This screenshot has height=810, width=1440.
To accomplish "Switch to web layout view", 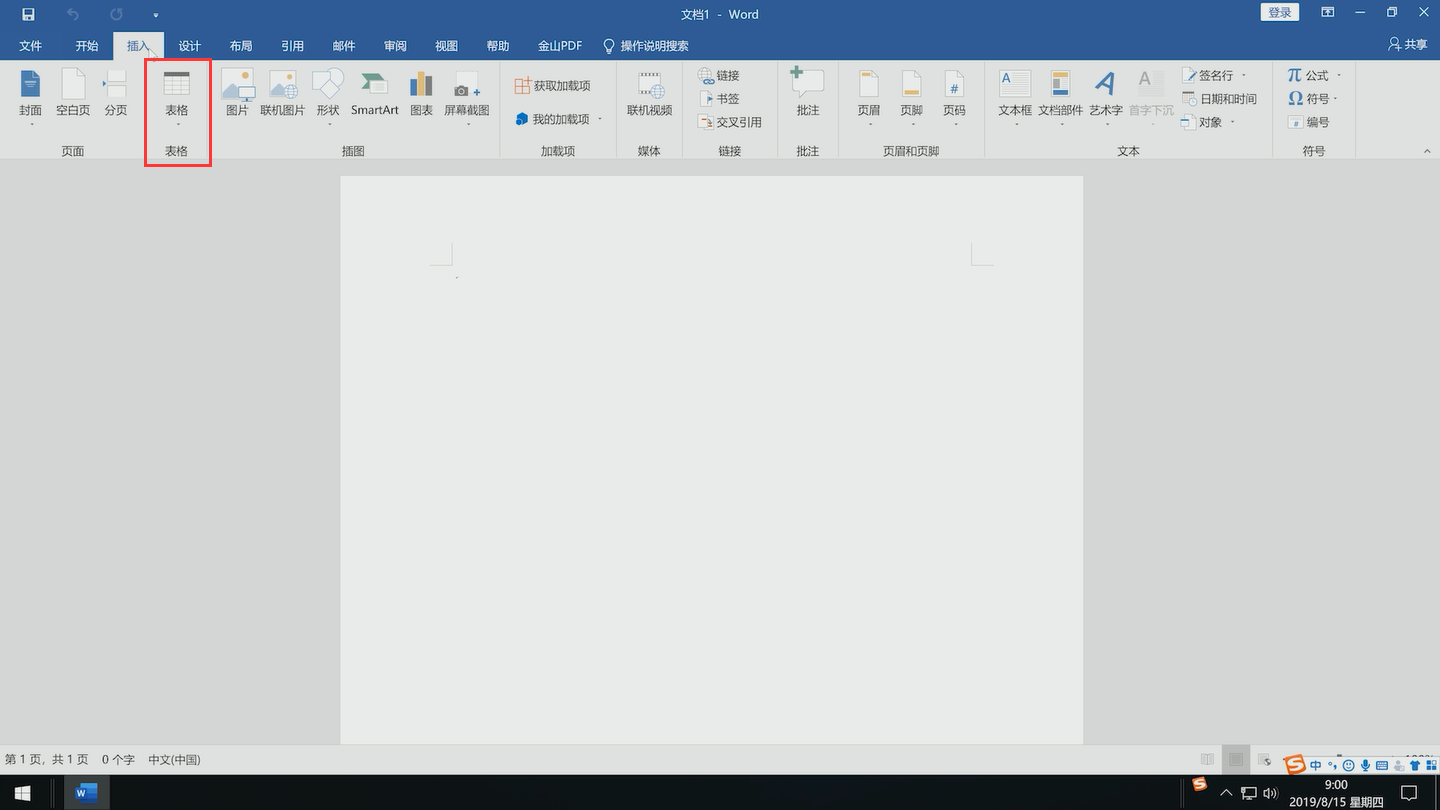I will pos(1264,760).
